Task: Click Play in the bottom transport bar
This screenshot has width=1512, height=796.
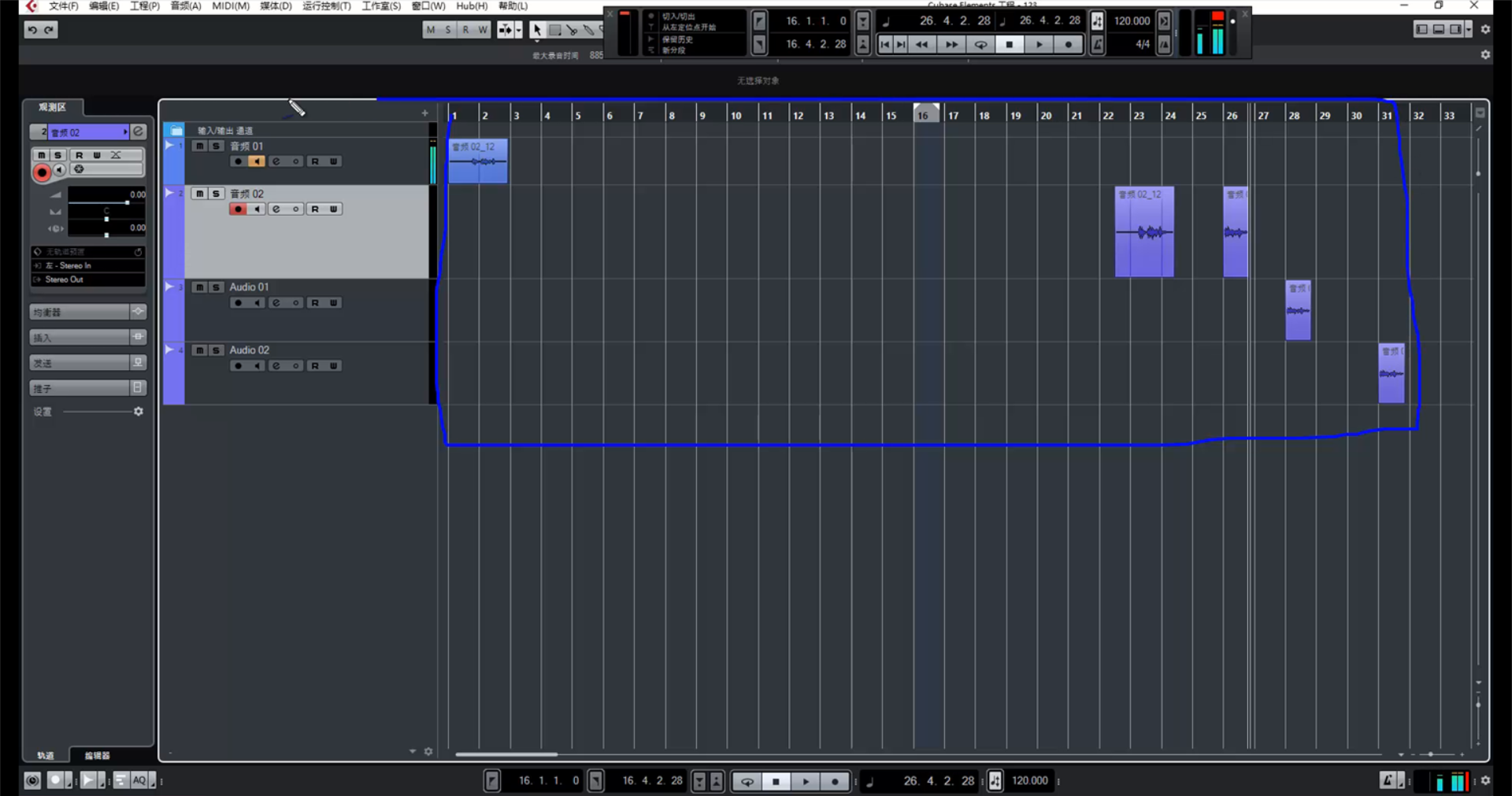Action: tap(806, 781)
